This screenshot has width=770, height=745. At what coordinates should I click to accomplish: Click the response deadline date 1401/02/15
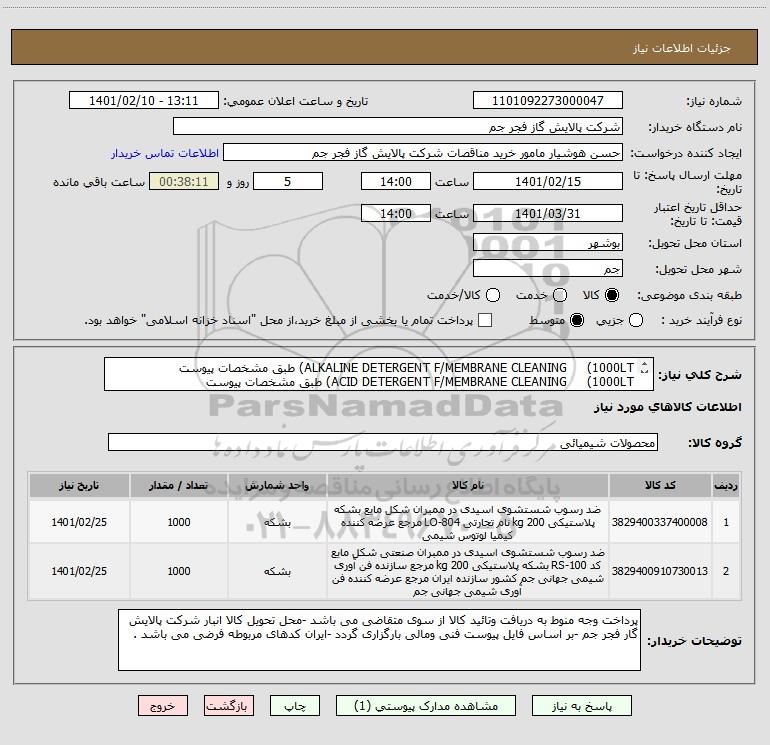pos(548,181)
